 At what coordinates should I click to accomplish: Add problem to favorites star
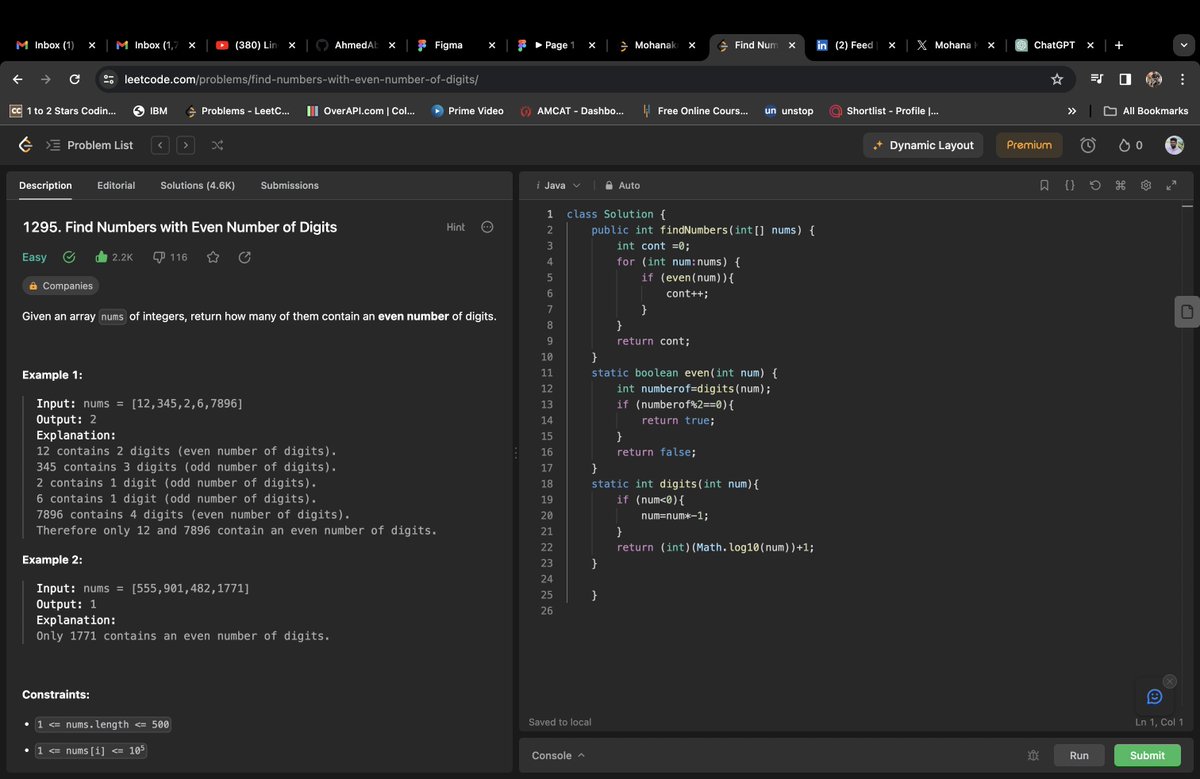[213, 257]
